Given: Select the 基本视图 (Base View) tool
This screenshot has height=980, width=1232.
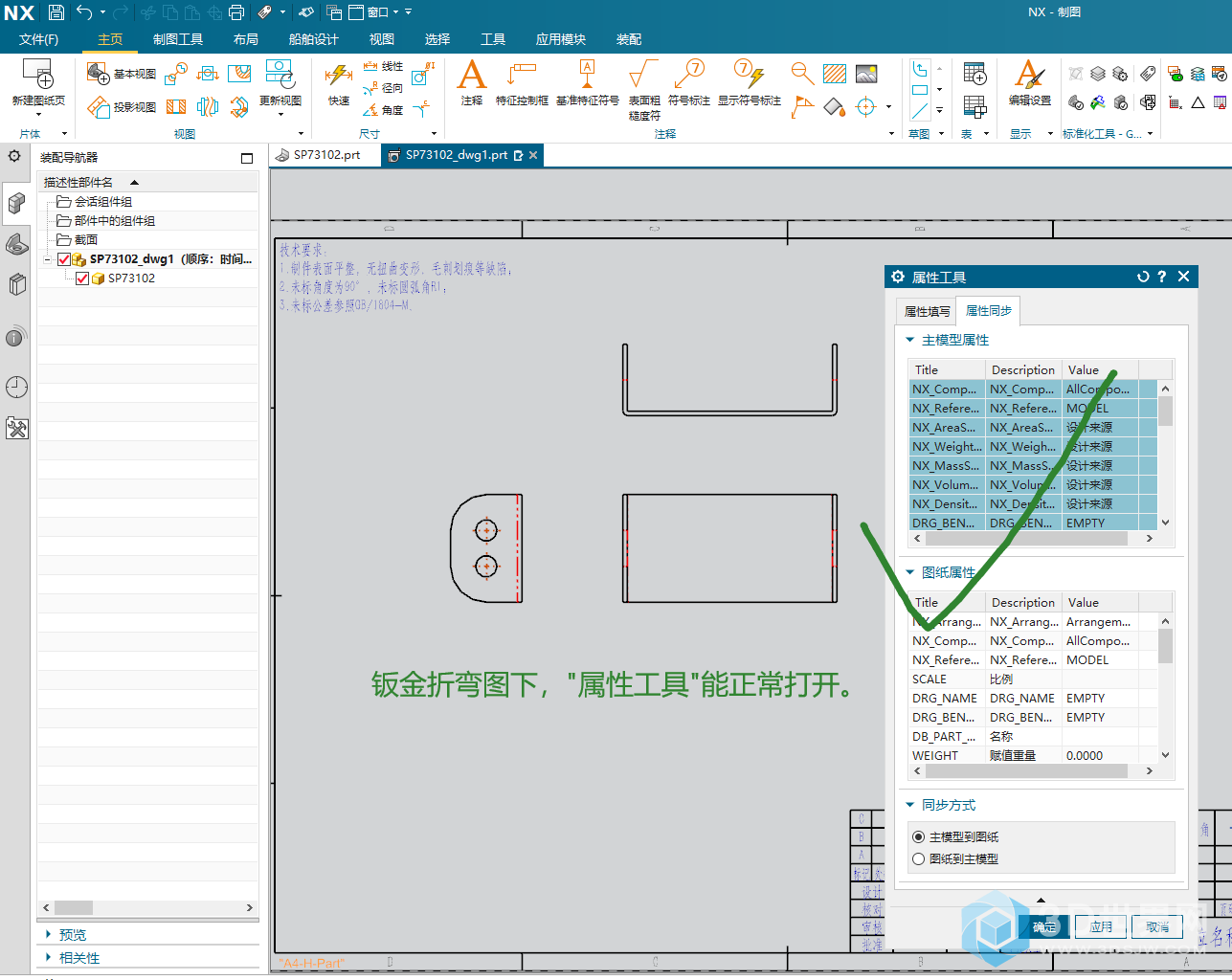Looking at the screenshot, I should click(x=122, y=74).
